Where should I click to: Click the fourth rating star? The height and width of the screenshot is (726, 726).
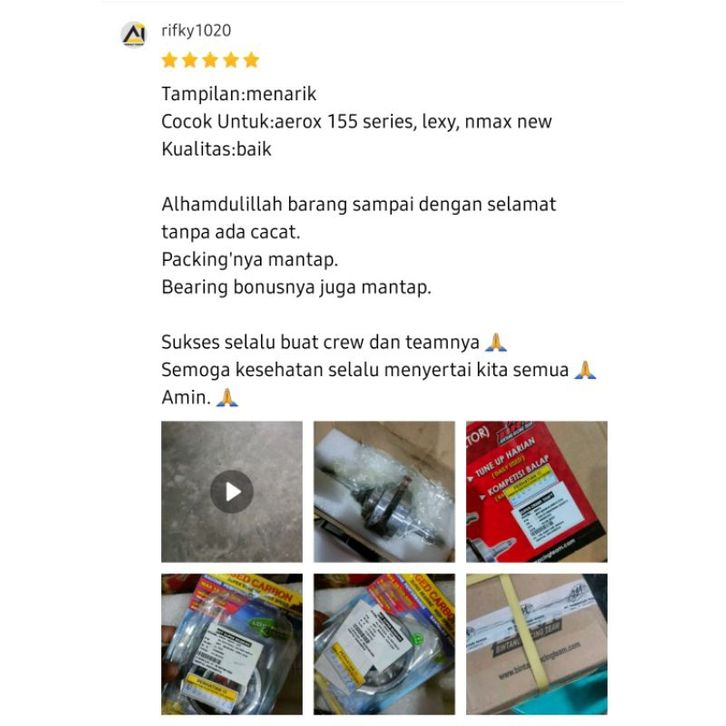pos(231,60)
